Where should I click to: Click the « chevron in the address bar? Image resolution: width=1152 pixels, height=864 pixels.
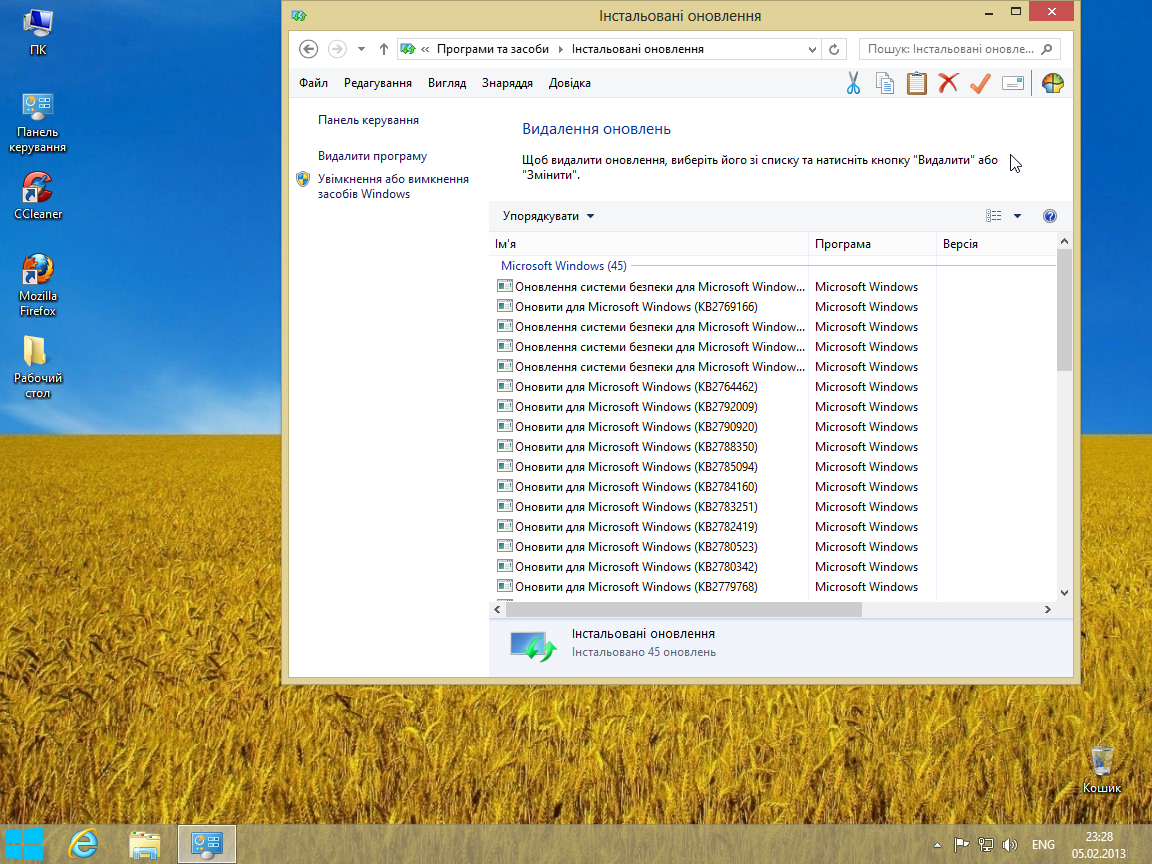coord(425,49)
